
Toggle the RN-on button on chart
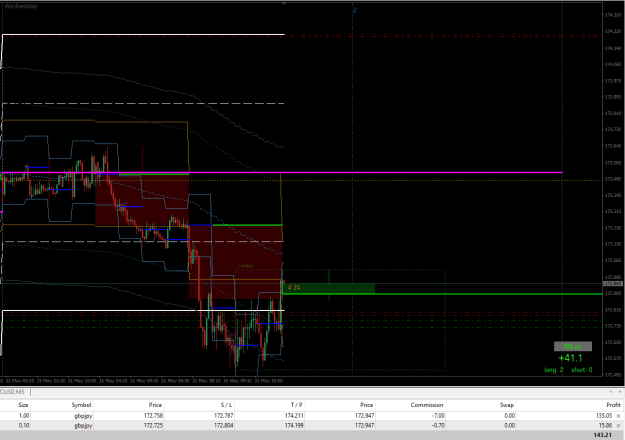[x=573, y=346]
